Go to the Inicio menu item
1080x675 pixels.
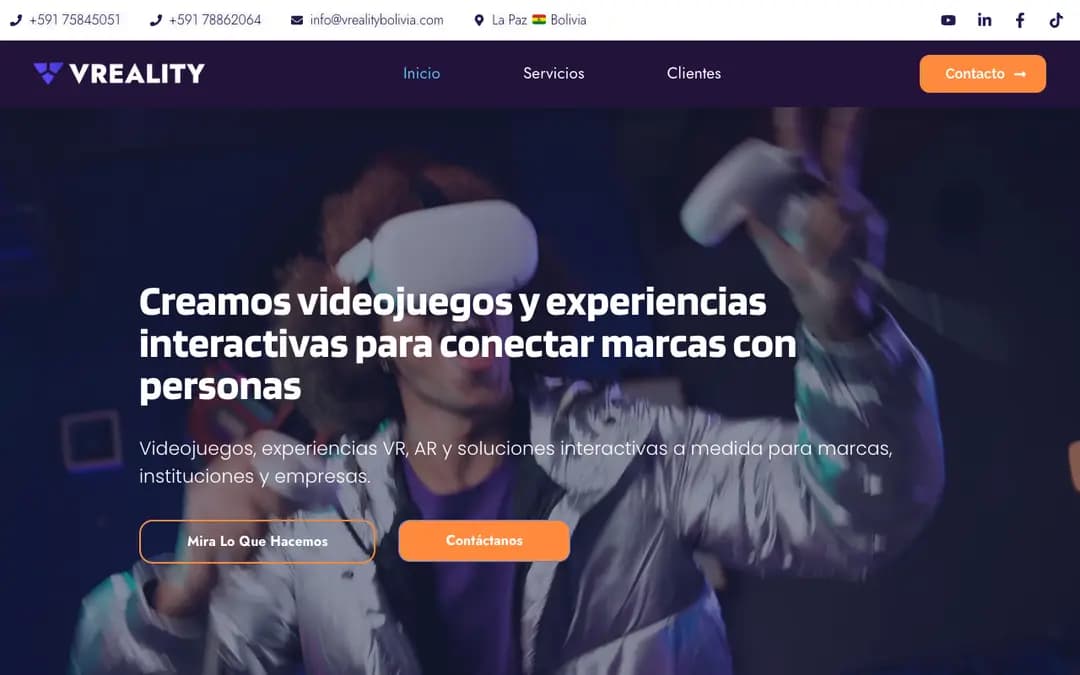(x=422, y=73)
